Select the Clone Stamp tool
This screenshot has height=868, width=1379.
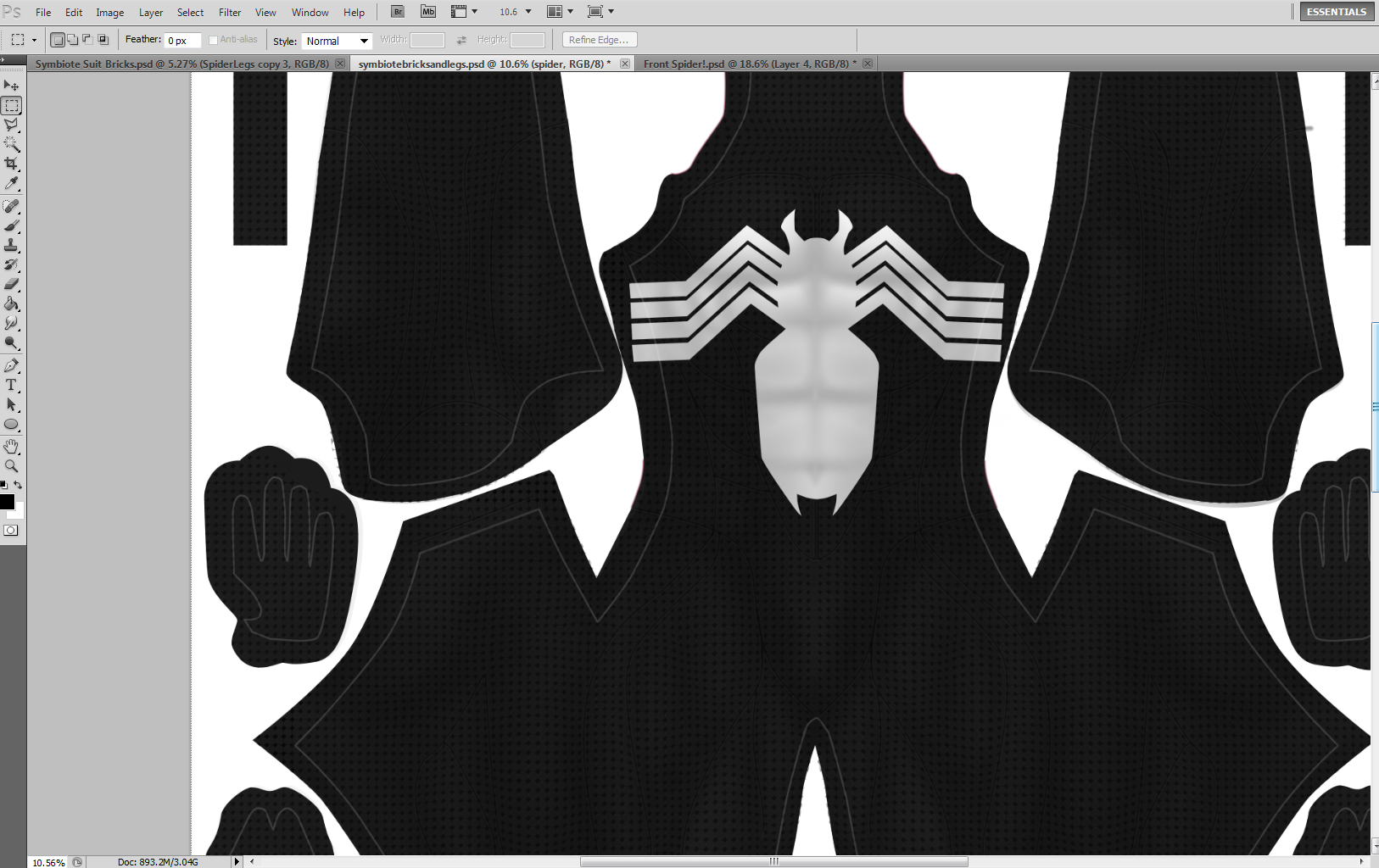pyautogui.click(x=12, y=245)
